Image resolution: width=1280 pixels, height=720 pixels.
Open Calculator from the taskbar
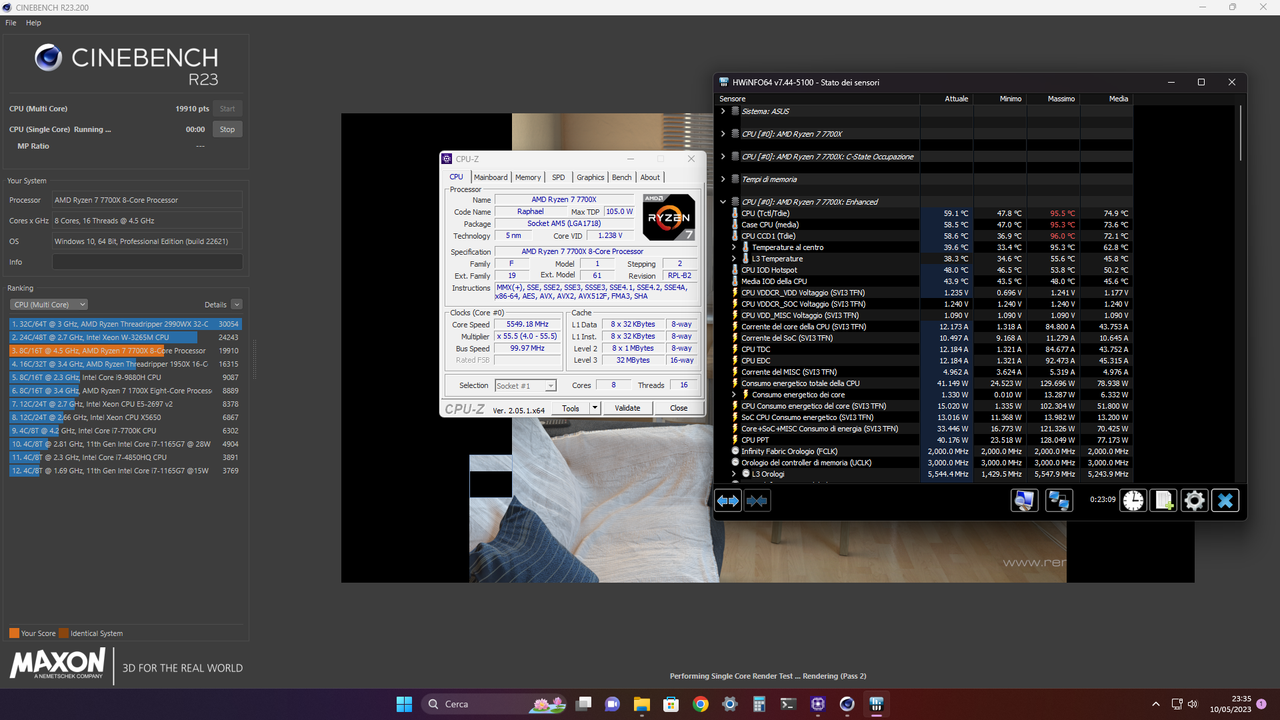(x=759, y=704)
